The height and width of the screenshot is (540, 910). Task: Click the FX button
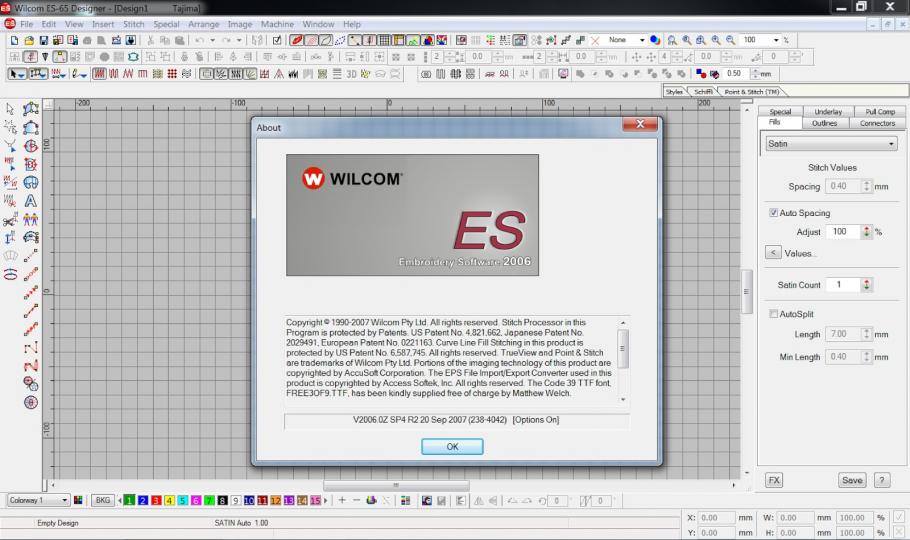coord(774,480)
